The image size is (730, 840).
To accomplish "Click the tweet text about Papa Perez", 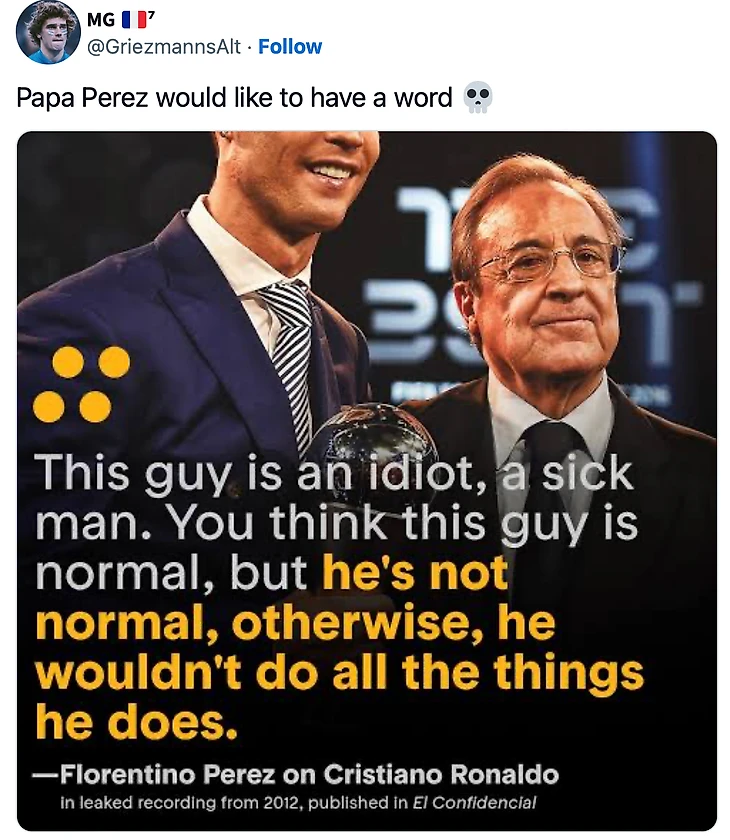I will pos(235,98).
